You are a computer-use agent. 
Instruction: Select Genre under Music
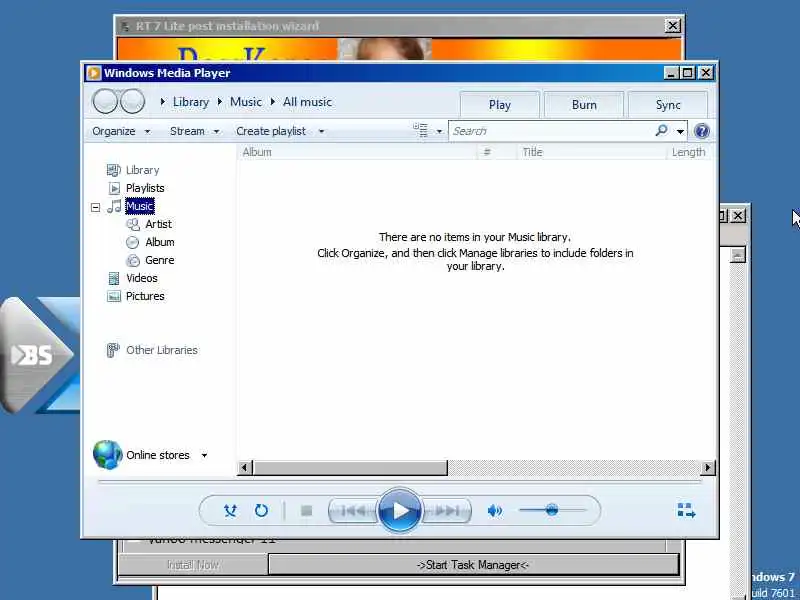(x=160, y=260)
